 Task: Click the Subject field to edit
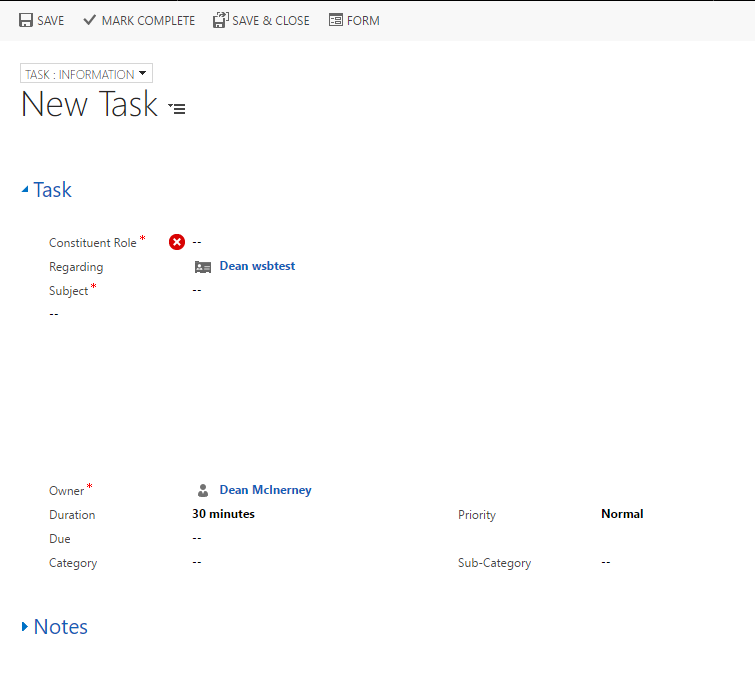click(x=197, y=290)
